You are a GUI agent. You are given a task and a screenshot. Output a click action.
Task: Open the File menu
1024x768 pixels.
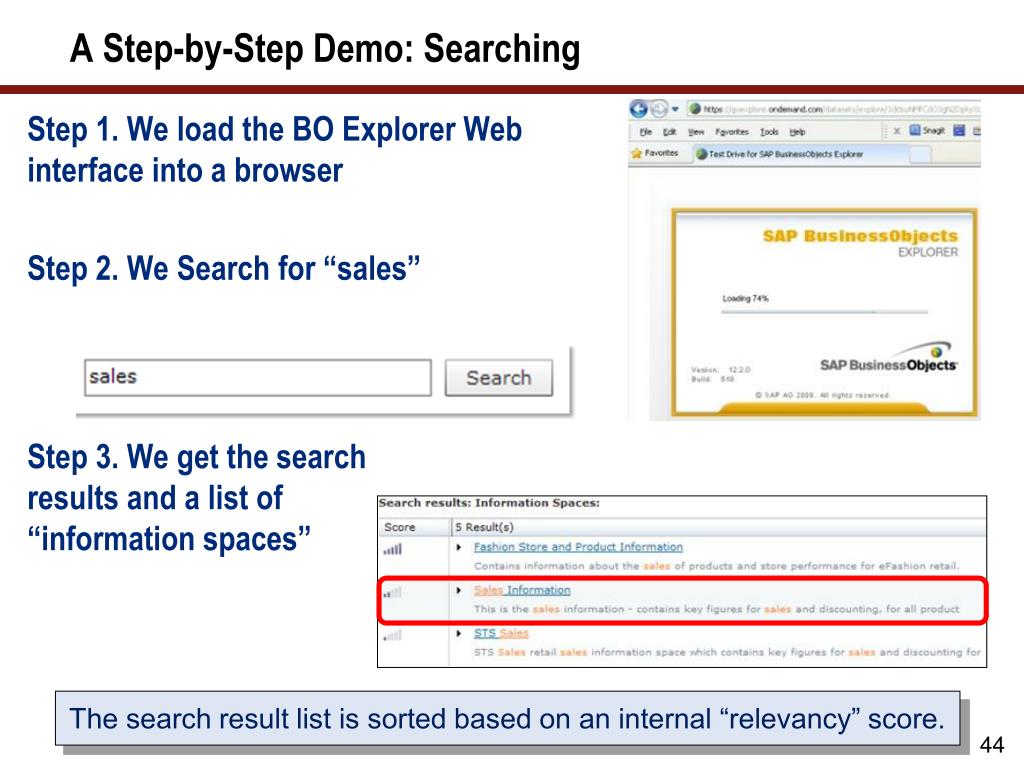pos(645,132)
